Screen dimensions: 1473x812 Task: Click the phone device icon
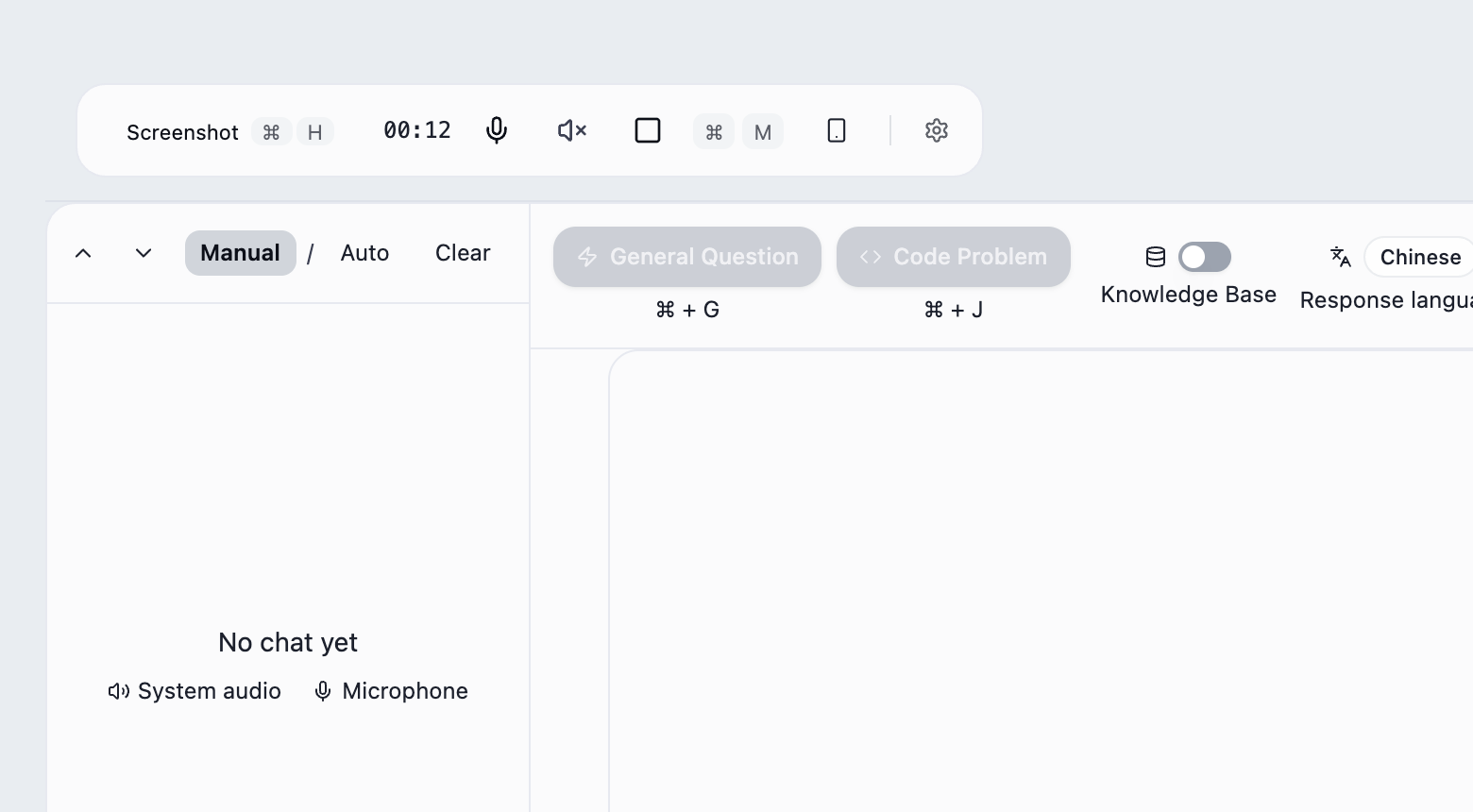(837, 130)
